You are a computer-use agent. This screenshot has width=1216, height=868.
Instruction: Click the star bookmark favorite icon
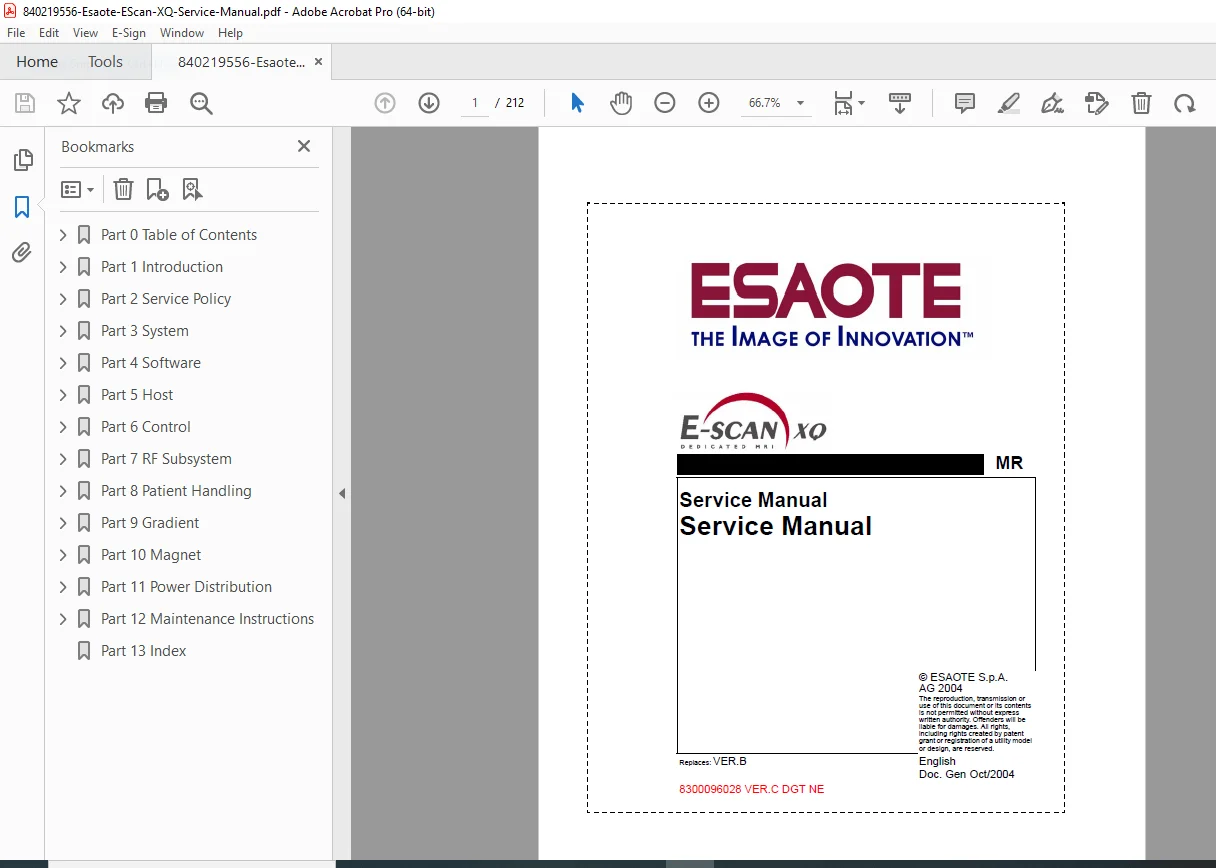pyautogui.click(x=68, y=103)
